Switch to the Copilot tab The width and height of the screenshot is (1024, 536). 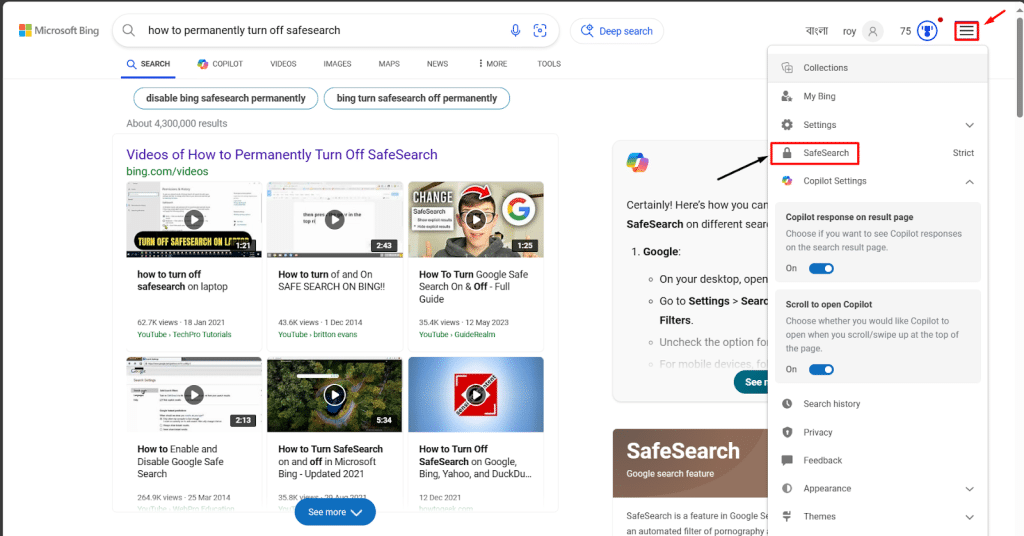[220, 64]
